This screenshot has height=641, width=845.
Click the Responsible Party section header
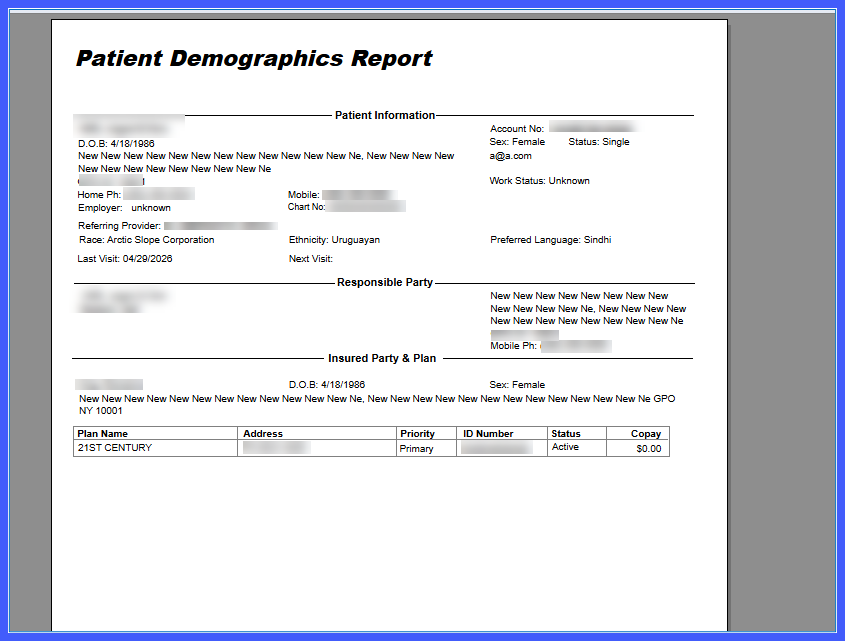385,282
